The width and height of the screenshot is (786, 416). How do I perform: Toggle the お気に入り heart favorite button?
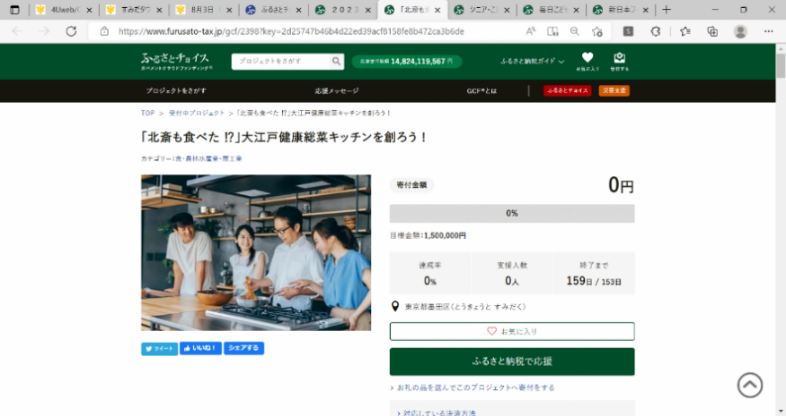click(x=511, y=331)
